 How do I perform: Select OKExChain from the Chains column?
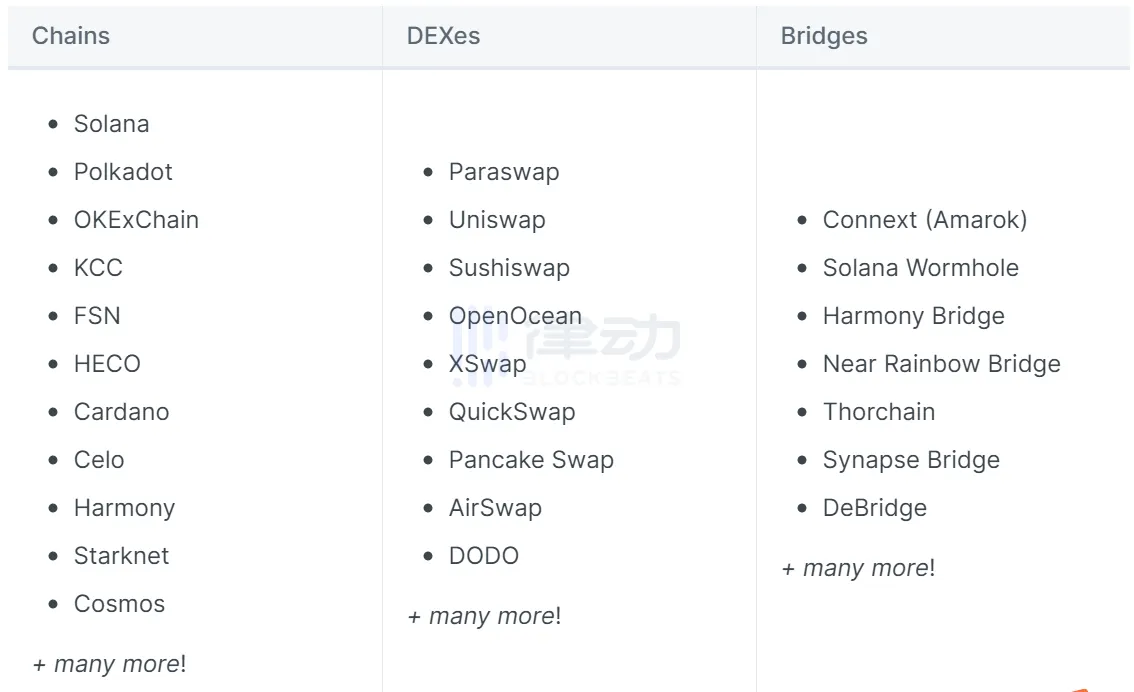pyautogui.click(x=136, y=220)
